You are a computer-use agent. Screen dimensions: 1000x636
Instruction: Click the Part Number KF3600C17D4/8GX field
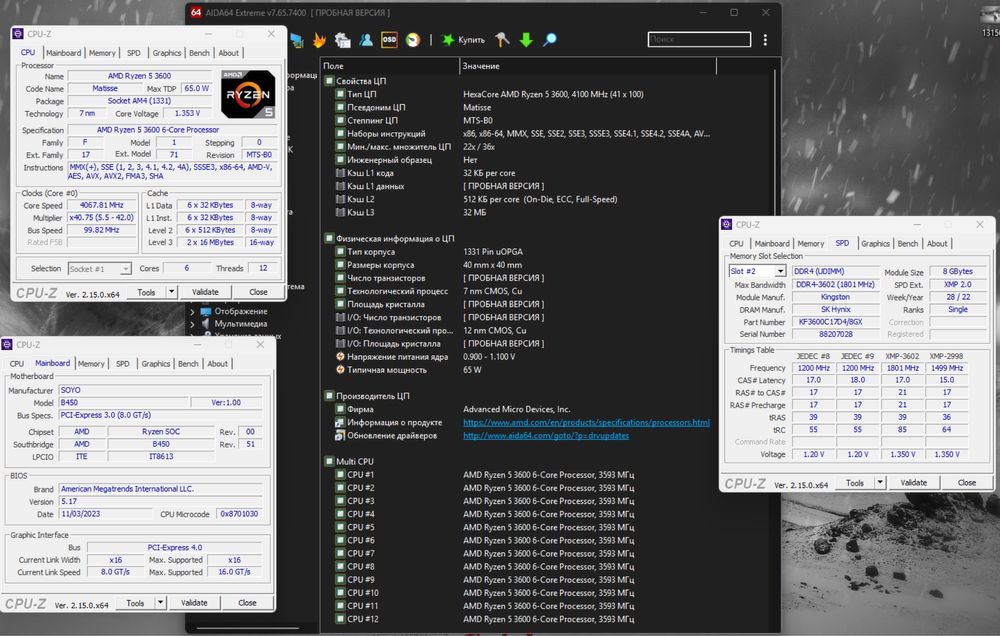[835, 322]
